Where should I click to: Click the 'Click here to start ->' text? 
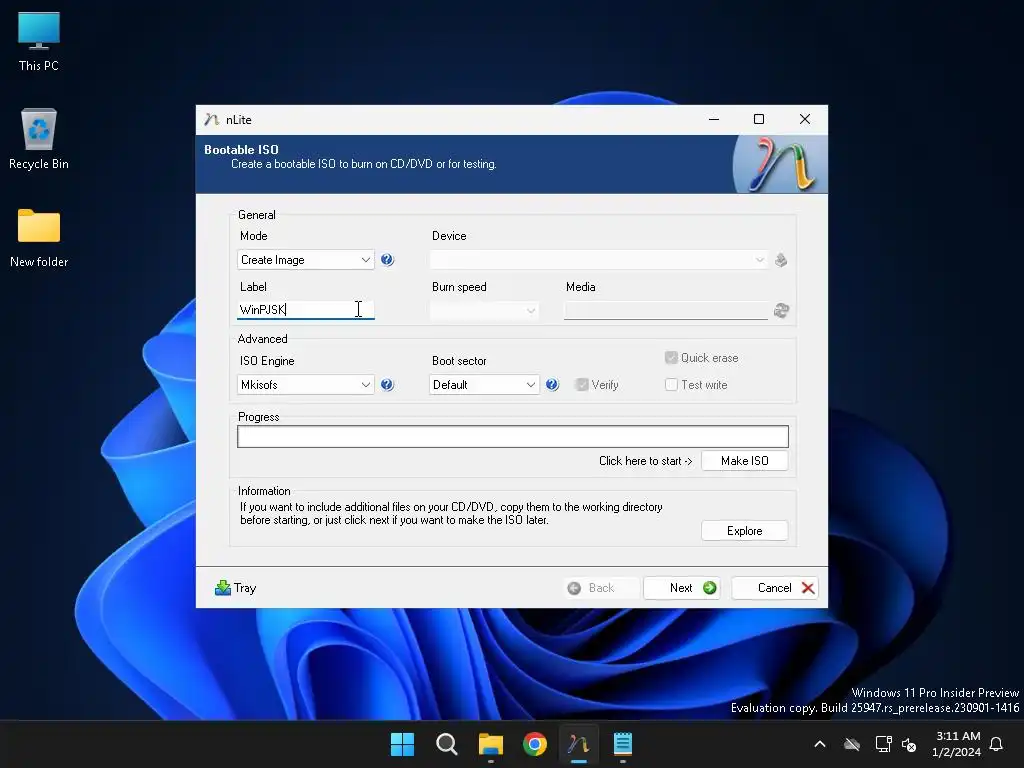pyautogui.click(x=645, y=461)
